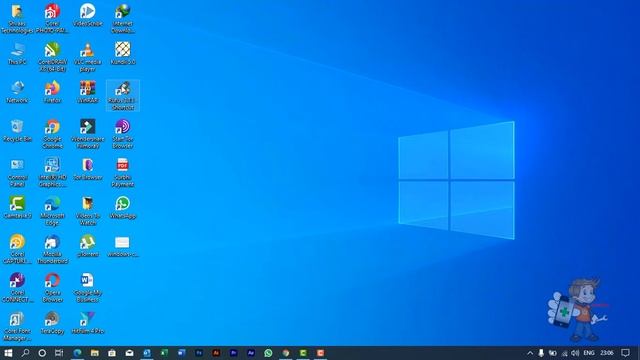
Task: Open the CorelDRAW X8 desktop shortcut
Action: coord(52,57)
